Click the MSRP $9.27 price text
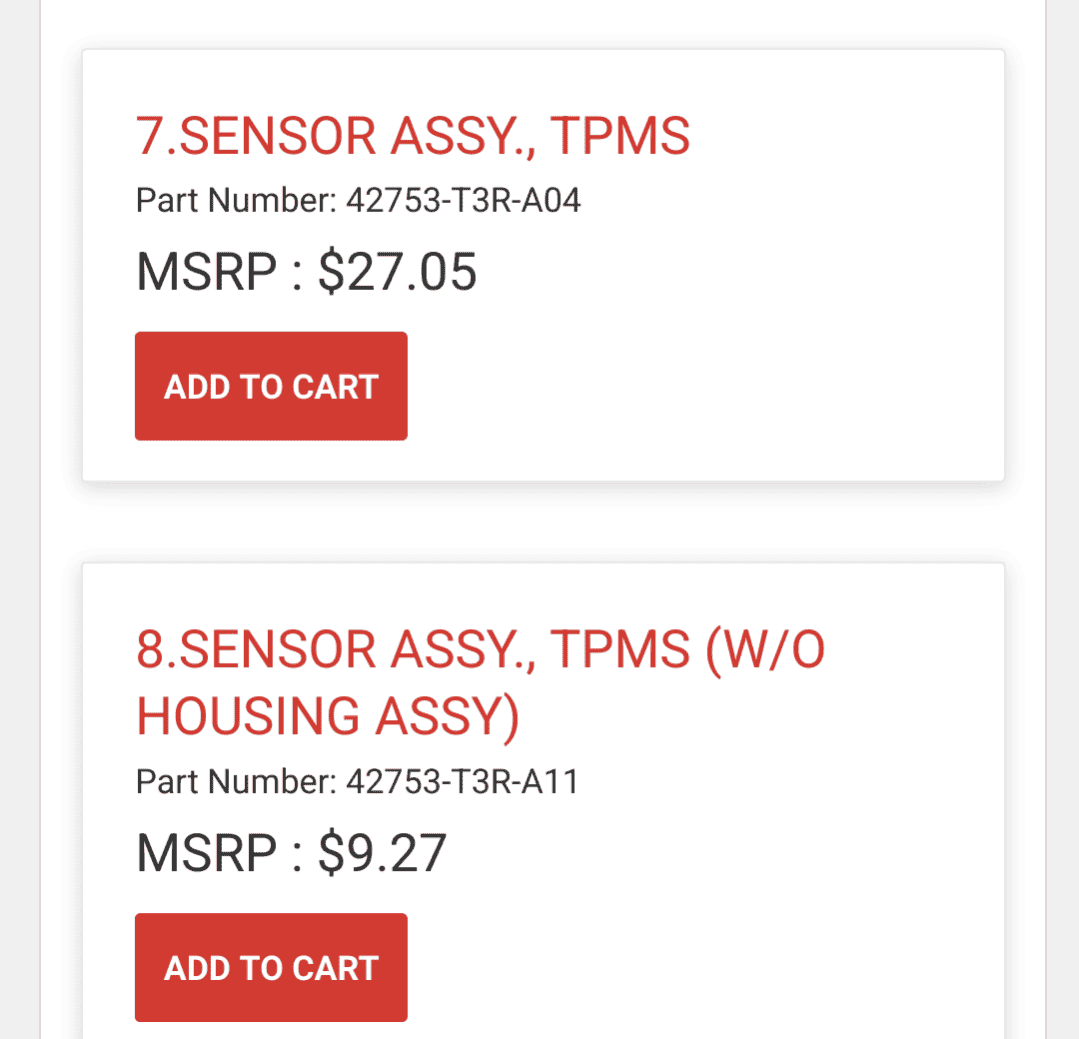1079x1039 pixels. click(291, 852)
